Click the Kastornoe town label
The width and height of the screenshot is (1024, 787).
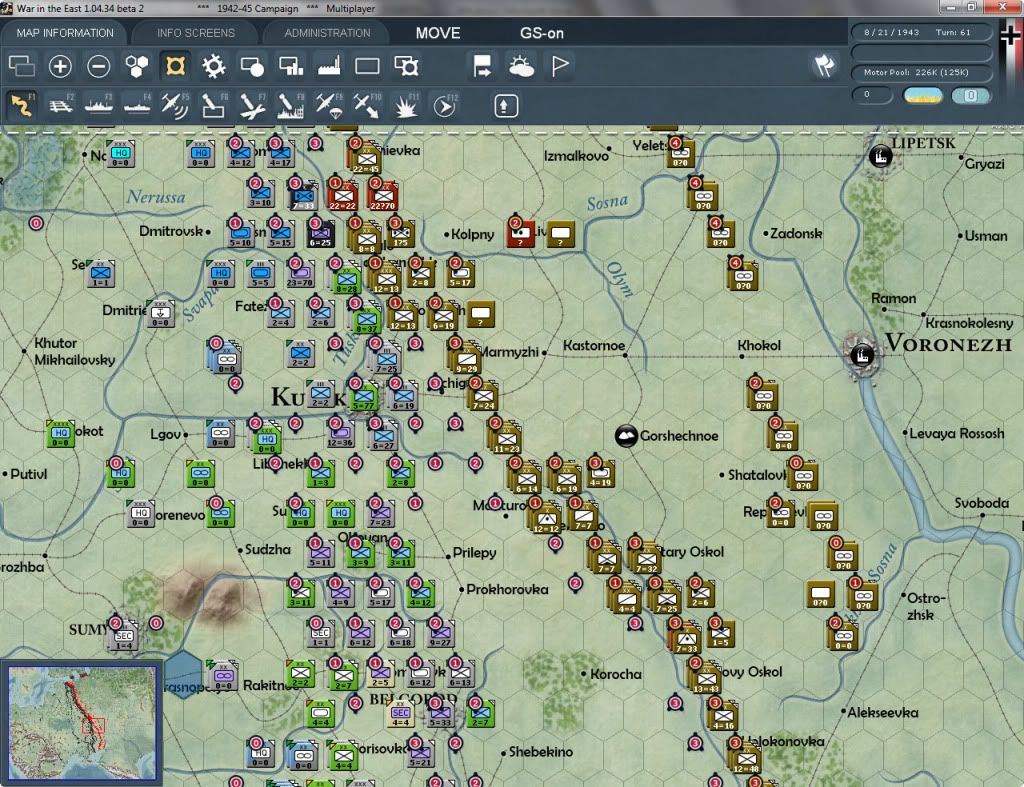(594, 345)
